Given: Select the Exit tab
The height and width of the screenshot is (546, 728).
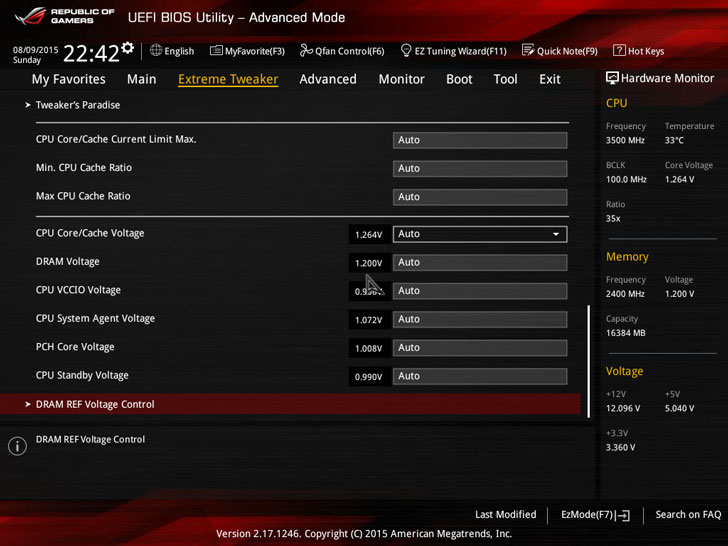Looking at the screenshot, I should pos(550,79).
